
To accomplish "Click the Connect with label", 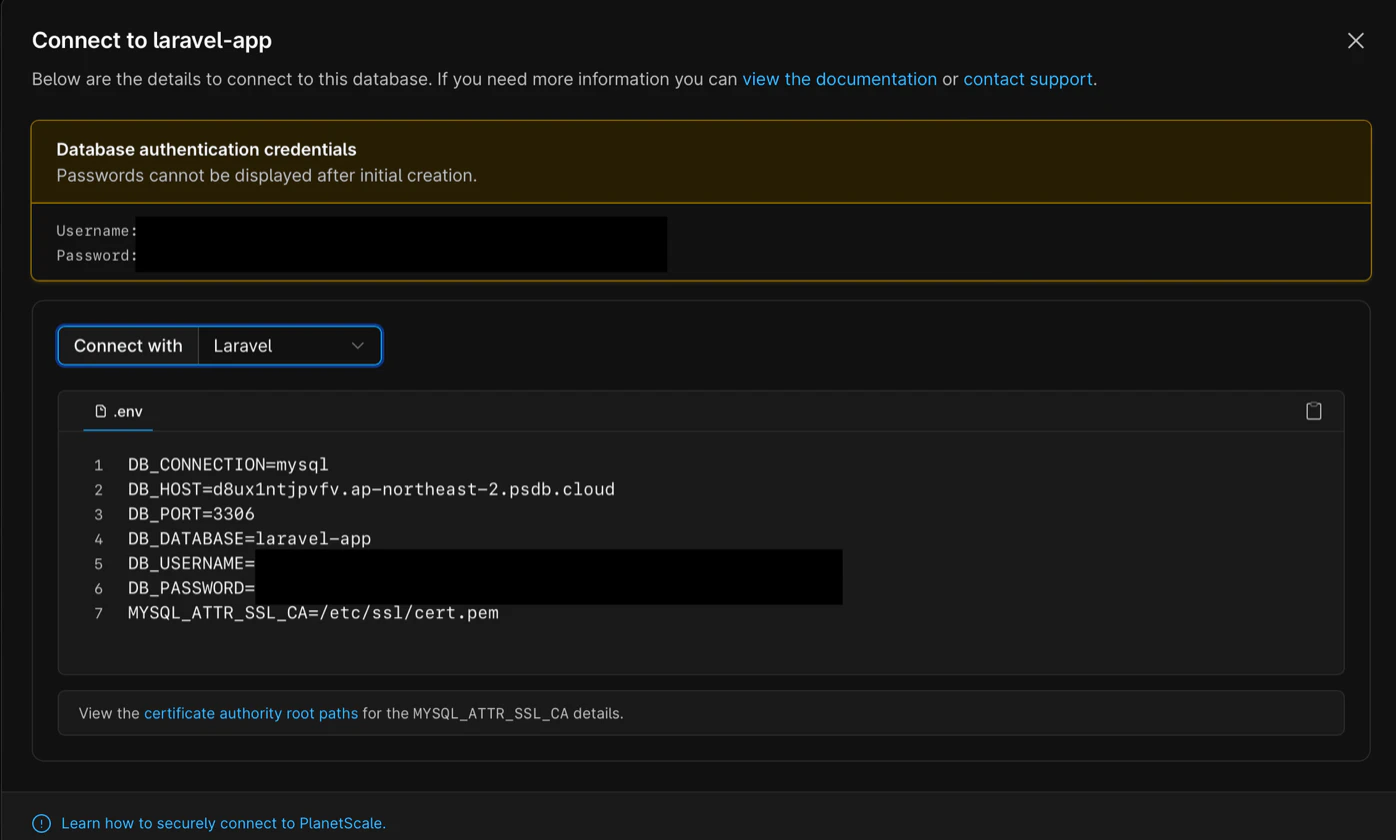I will point(128,346).
